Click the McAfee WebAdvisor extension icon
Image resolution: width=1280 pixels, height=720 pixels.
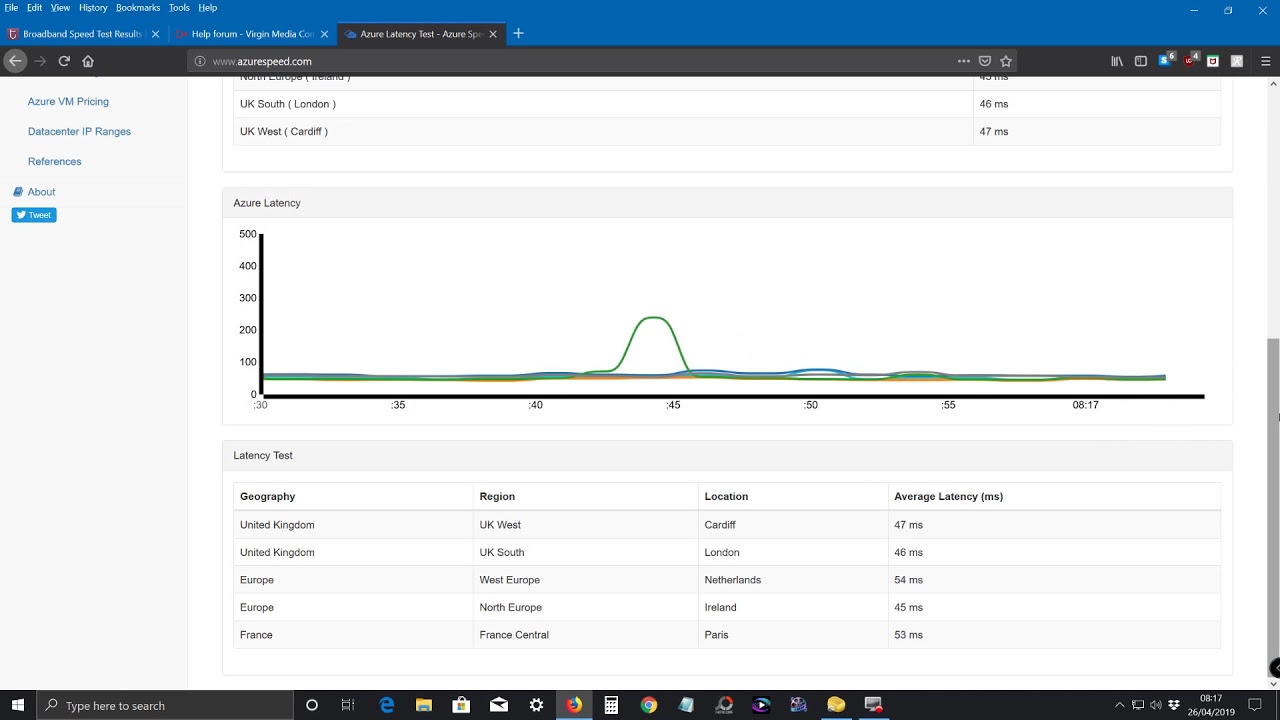[1213, 61]
